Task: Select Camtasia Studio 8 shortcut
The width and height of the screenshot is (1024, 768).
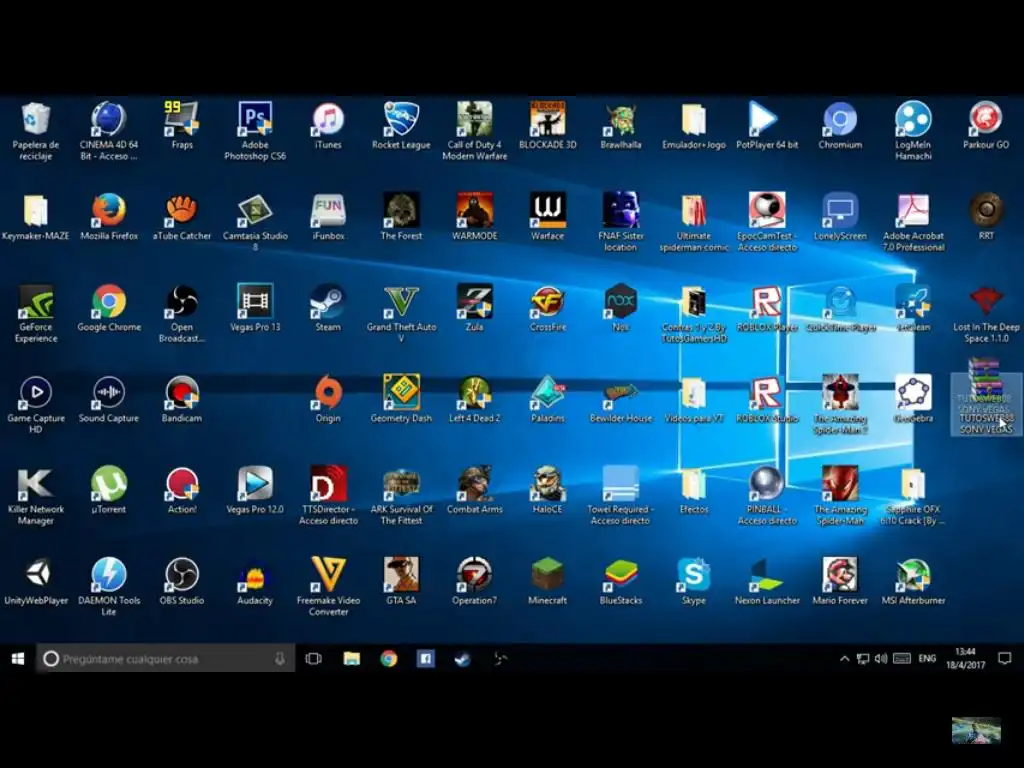Action: [255, 210]
